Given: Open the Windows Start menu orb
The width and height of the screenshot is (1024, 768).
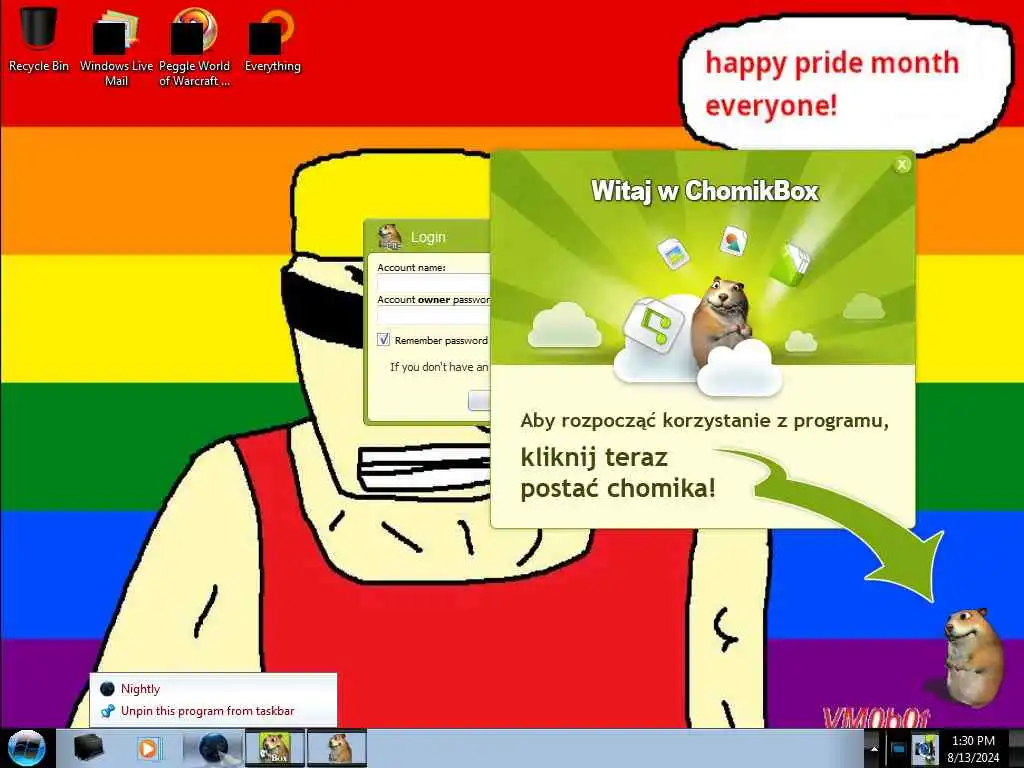Looking at the screenshot, I should pyautogui.click(x=26, y=748).
